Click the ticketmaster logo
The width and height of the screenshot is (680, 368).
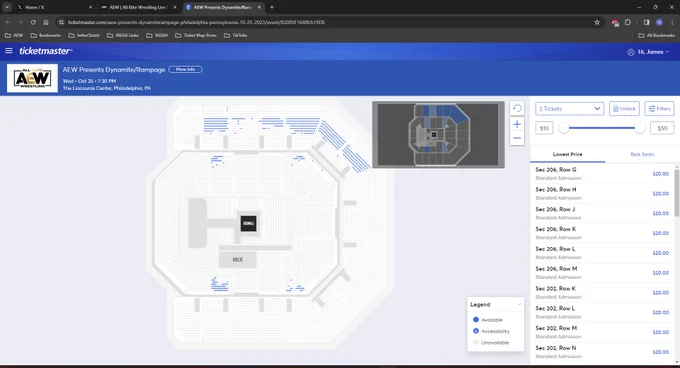[x=46, y=51]
